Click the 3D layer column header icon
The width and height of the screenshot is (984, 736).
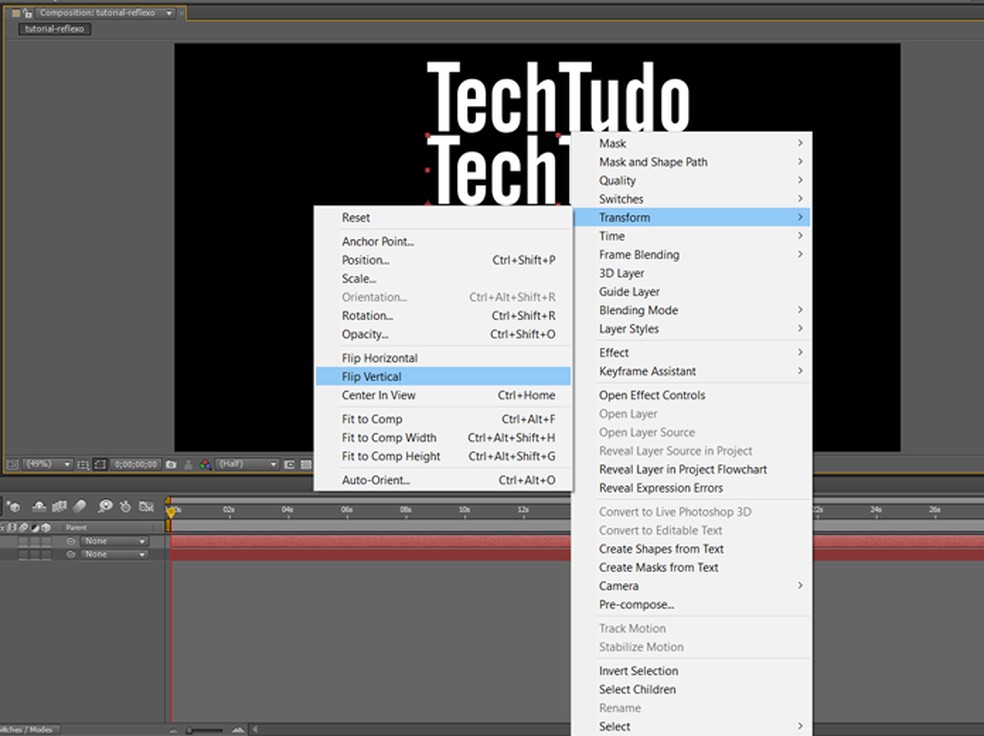point(46,528)
